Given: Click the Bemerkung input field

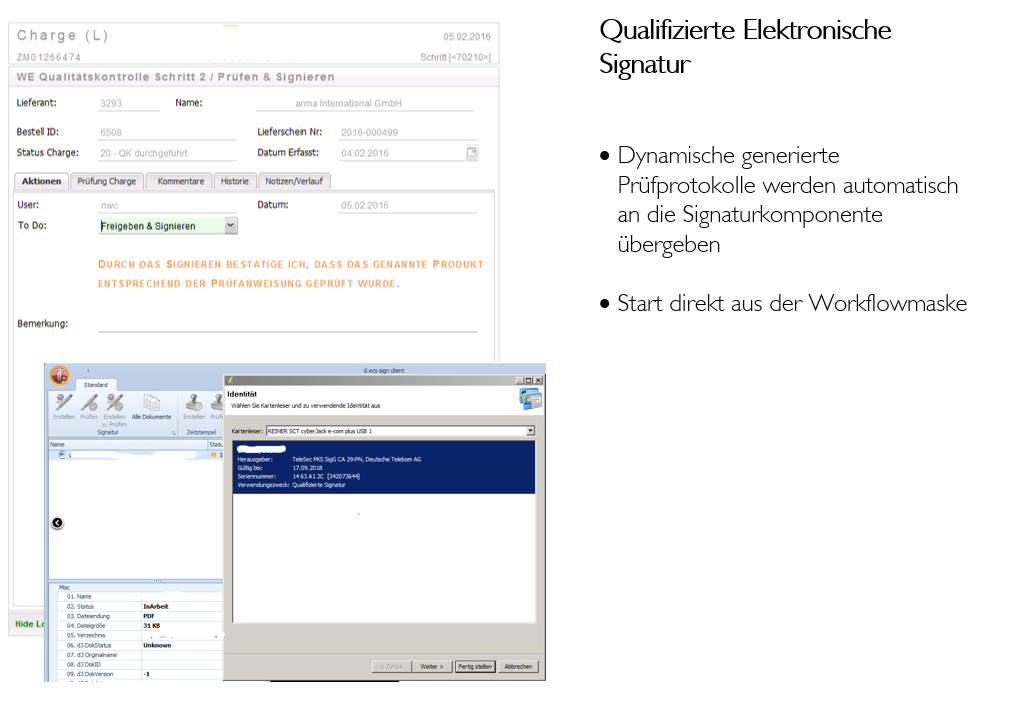Looking at the screenshot, I should 288,323.
